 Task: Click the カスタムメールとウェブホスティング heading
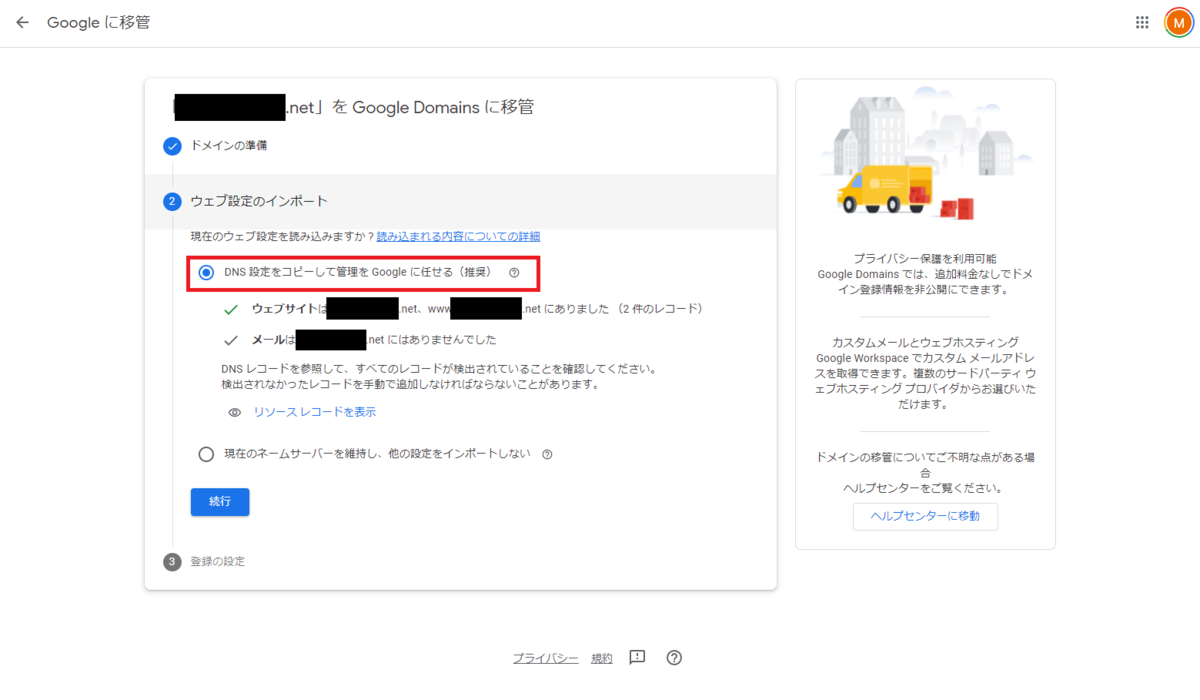click(x=925, y=342)
